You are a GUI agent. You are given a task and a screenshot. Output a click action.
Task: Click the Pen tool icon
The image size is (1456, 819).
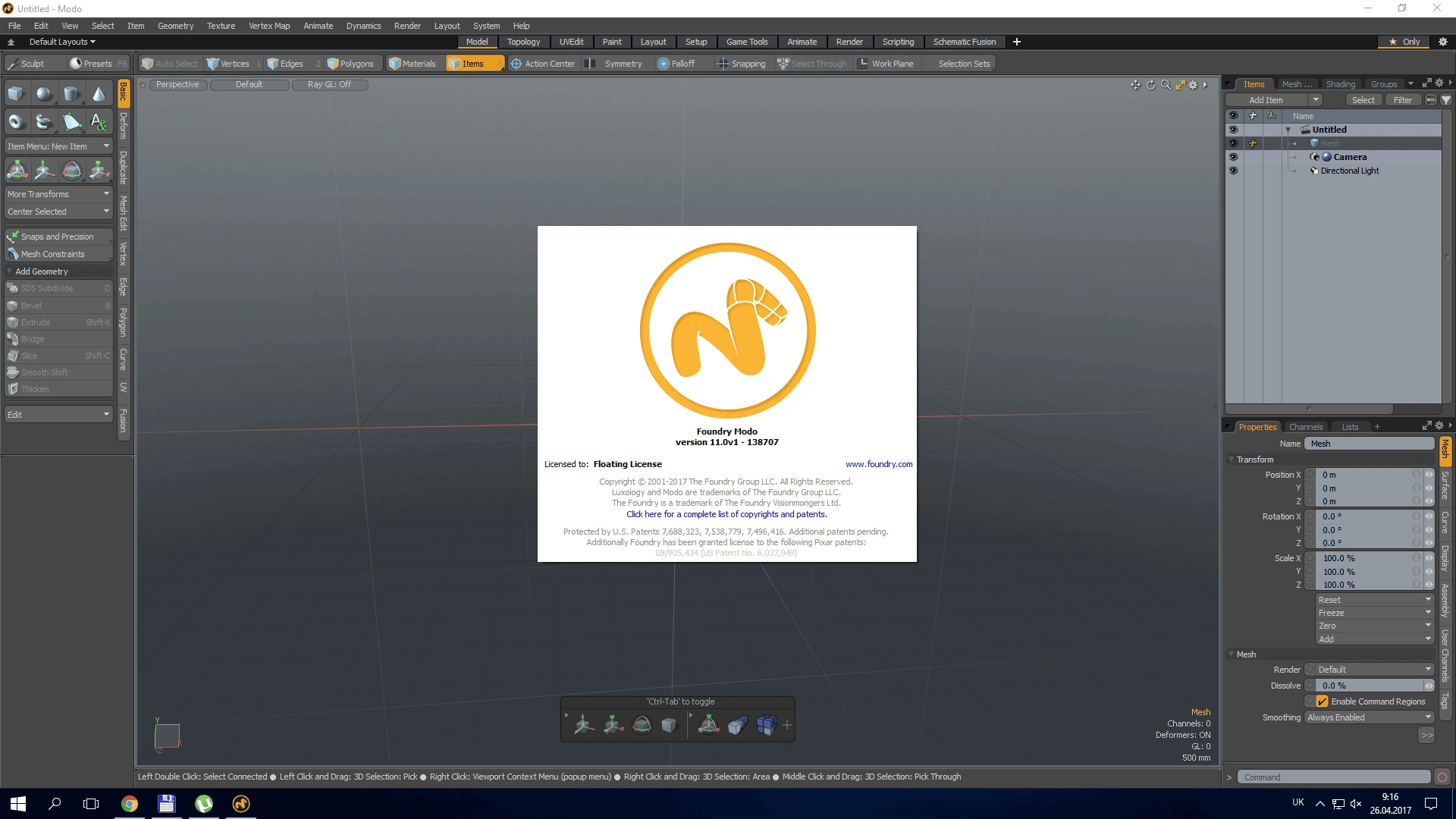tap(71, 121)
